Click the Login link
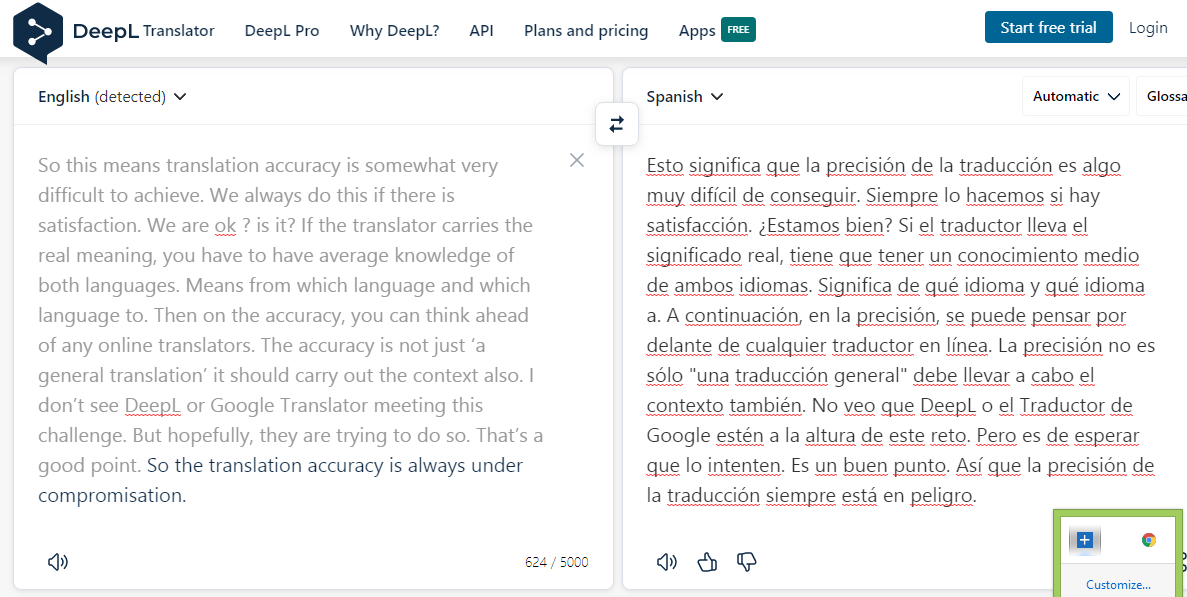The image size is (1187, 597). coord(1148,28)
